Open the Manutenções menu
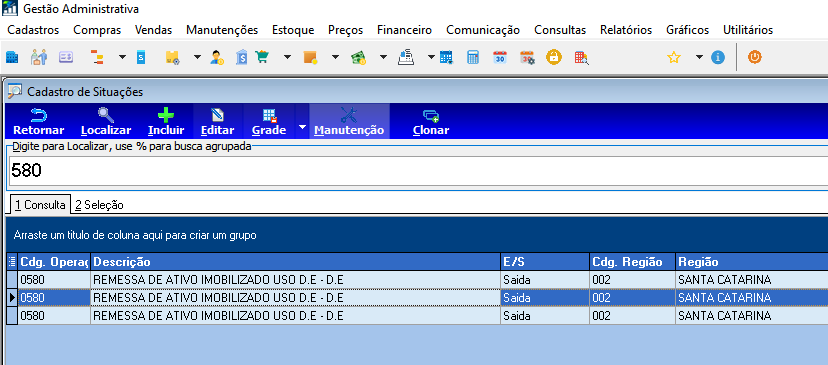The height and width of the screenshot is (365, 828). (x=222, y=30)
